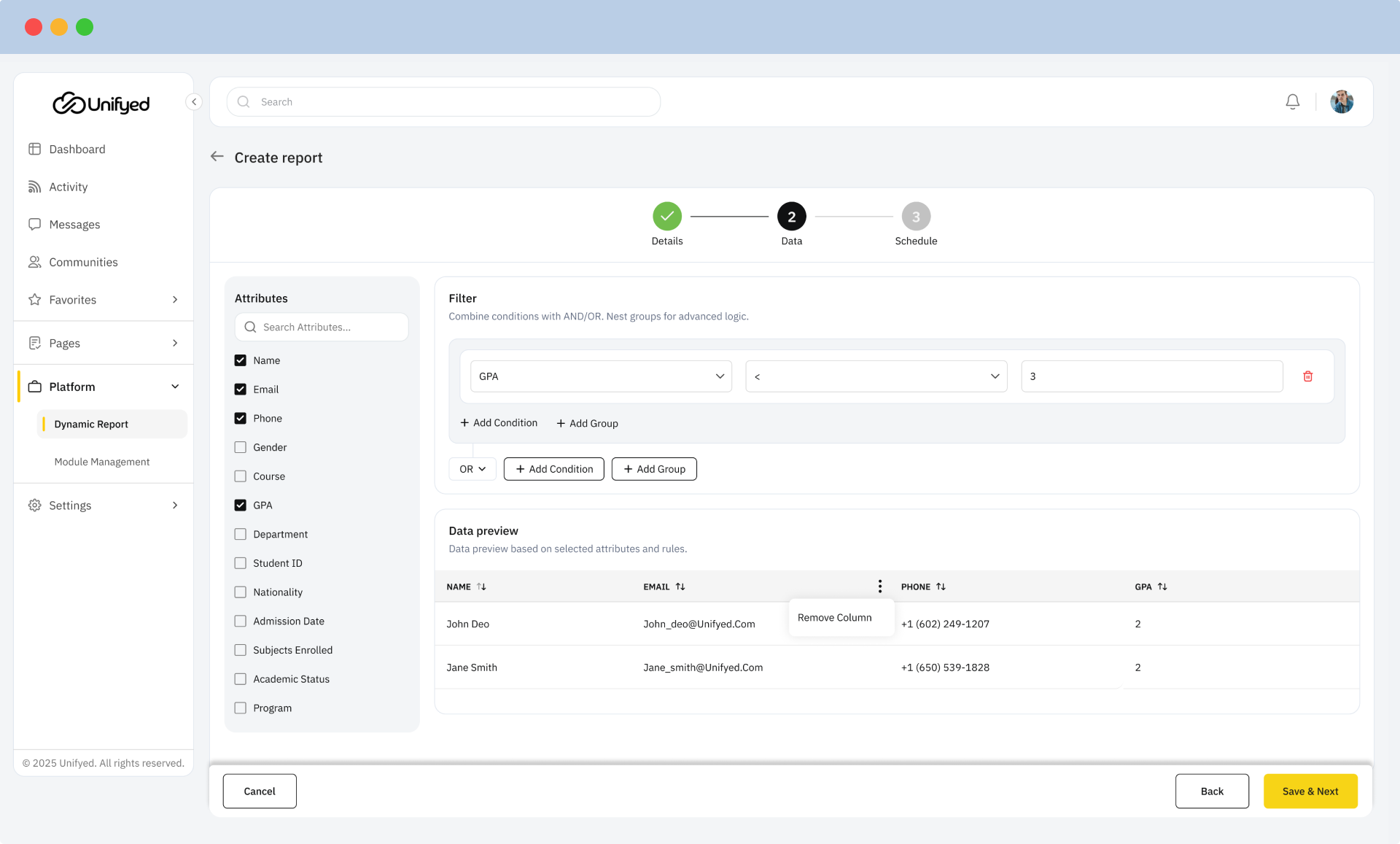Uncheck the Email attribute
This screenshot has width=1400, height=844.
[241, 390]
